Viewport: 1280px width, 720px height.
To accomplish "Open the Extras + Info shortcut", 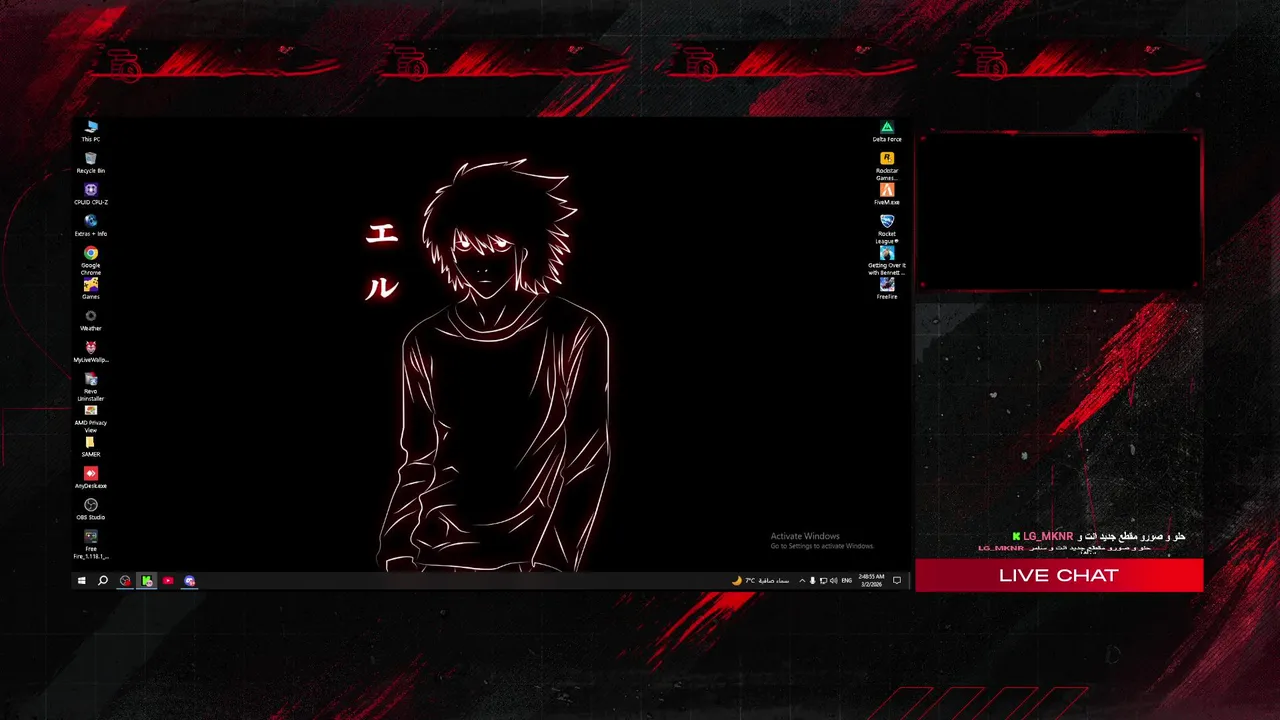I will (x=91, y=226).
